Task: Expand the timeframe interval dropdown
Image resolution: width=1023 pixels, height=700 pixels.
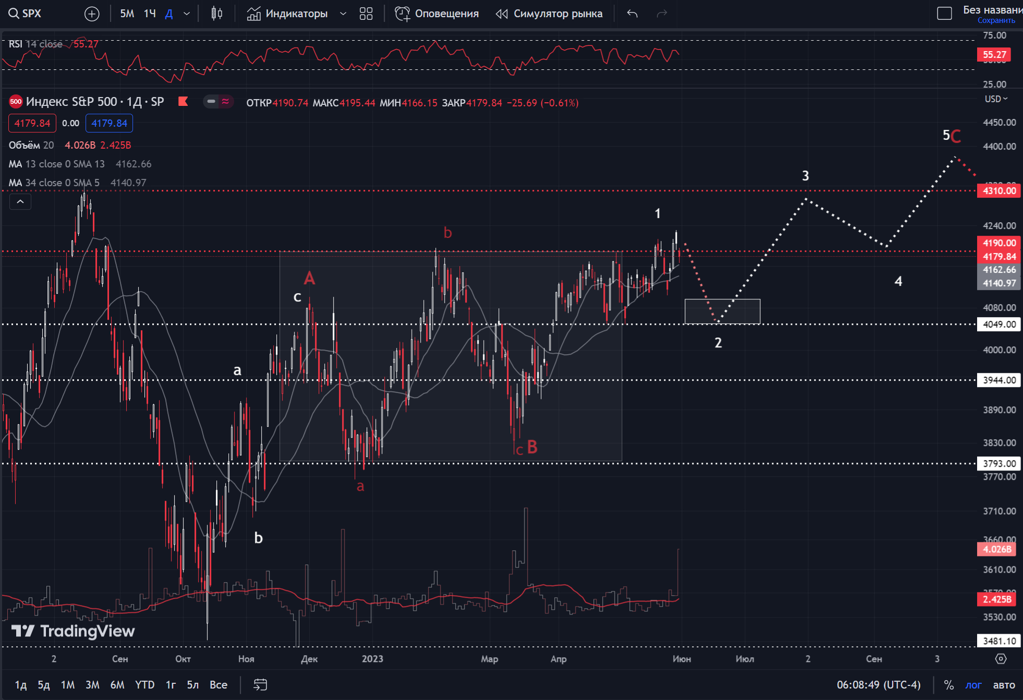Action: pyautogui.click(x=187, y=14)
